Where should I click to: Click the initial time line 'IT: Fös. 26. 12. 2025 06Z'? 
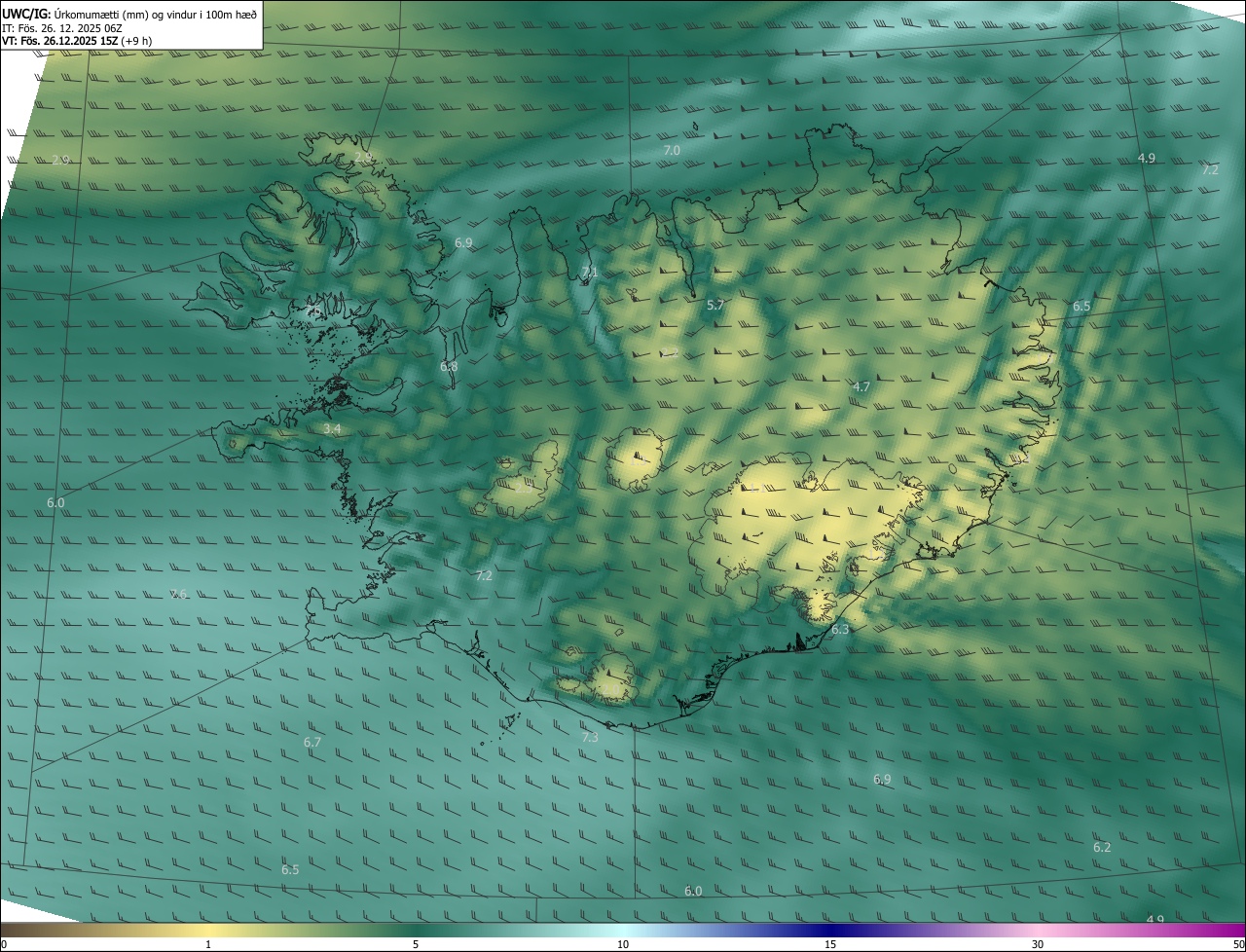click(x=62, y=28)
